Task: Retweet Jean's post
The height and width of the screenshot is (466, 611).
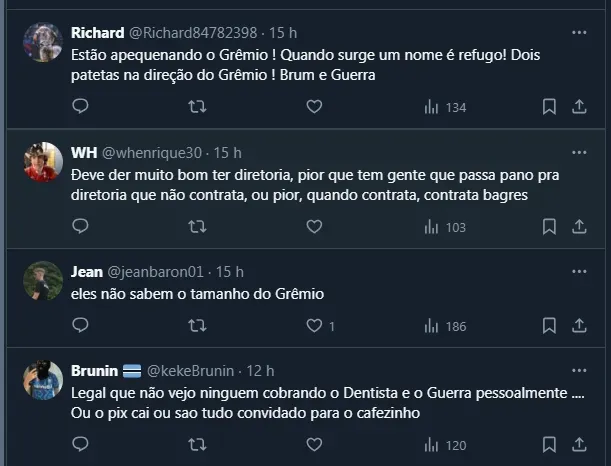Action: (198, 325)
